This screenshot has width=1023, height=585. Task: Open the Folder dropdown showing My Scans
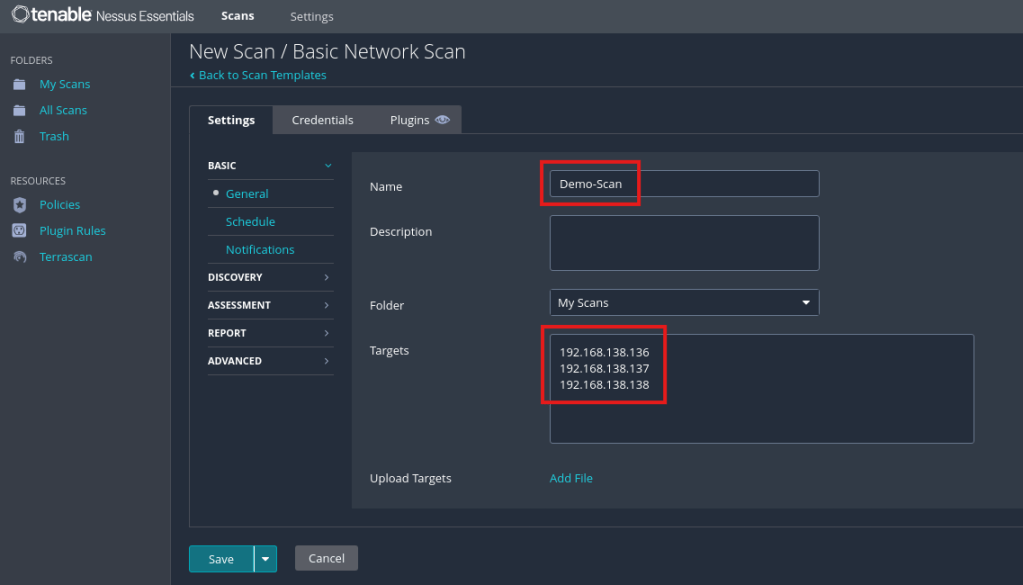click(684, 303)
